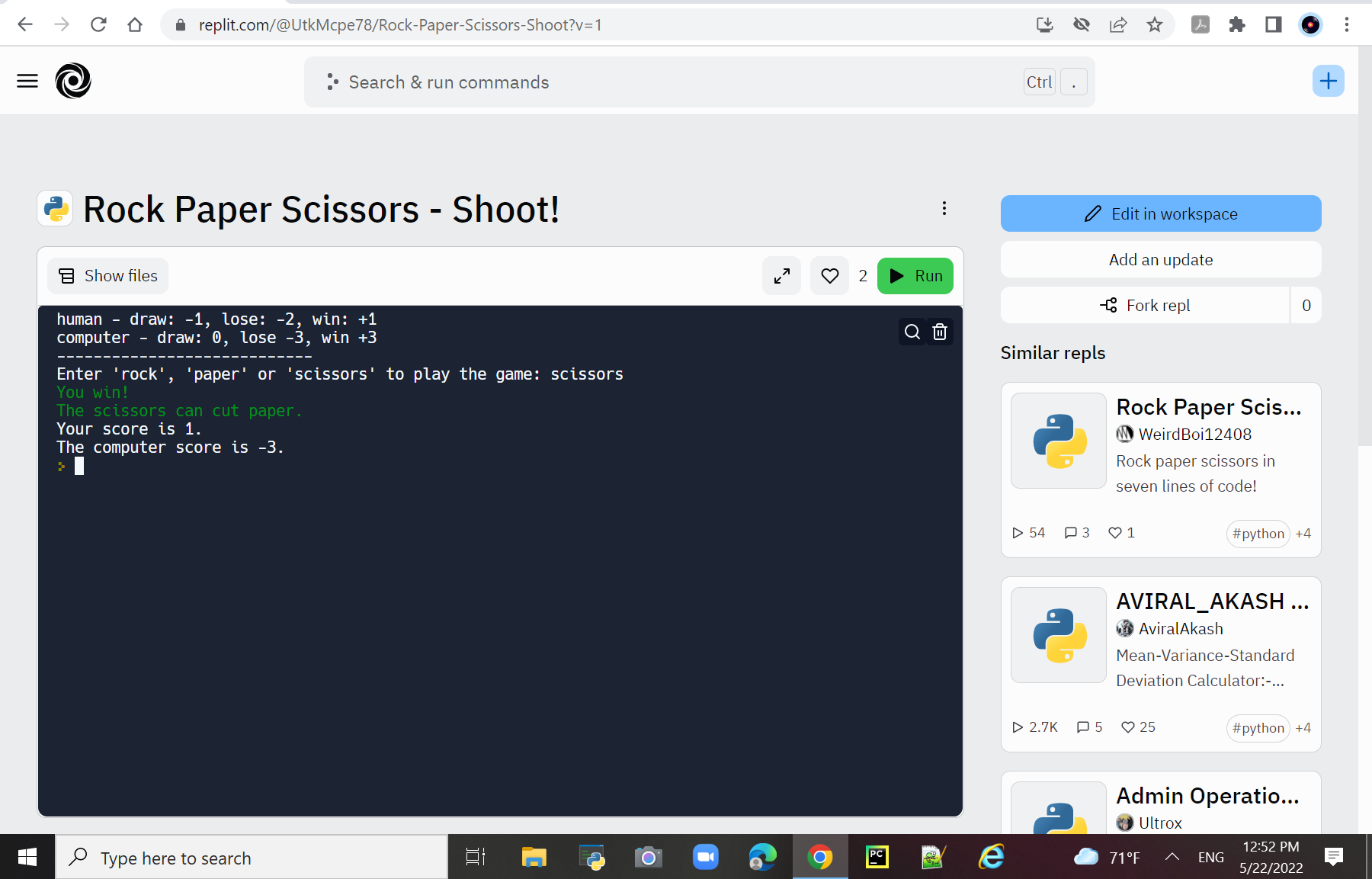
Task: Click Add an update button
Action: click(x=1161, y=259)
